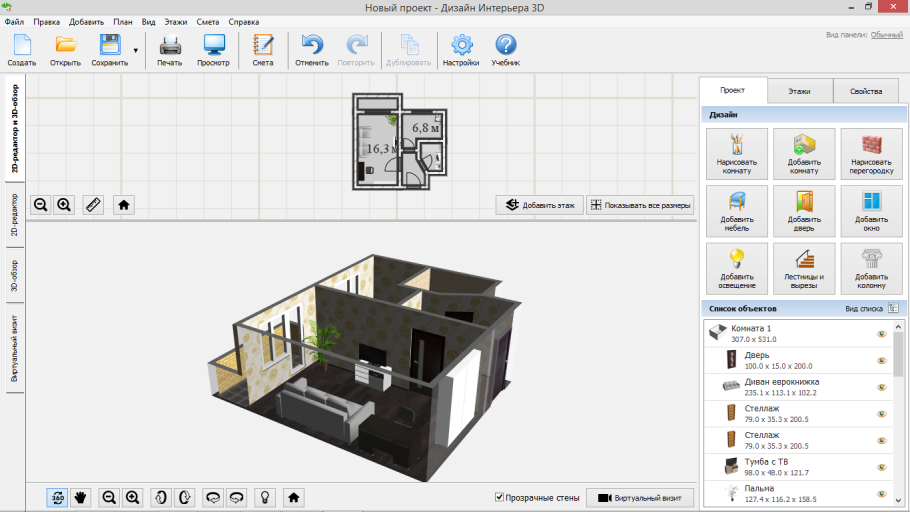Zoom in on the 2D floor plan
Screen dimensions: 910x512
64,205
